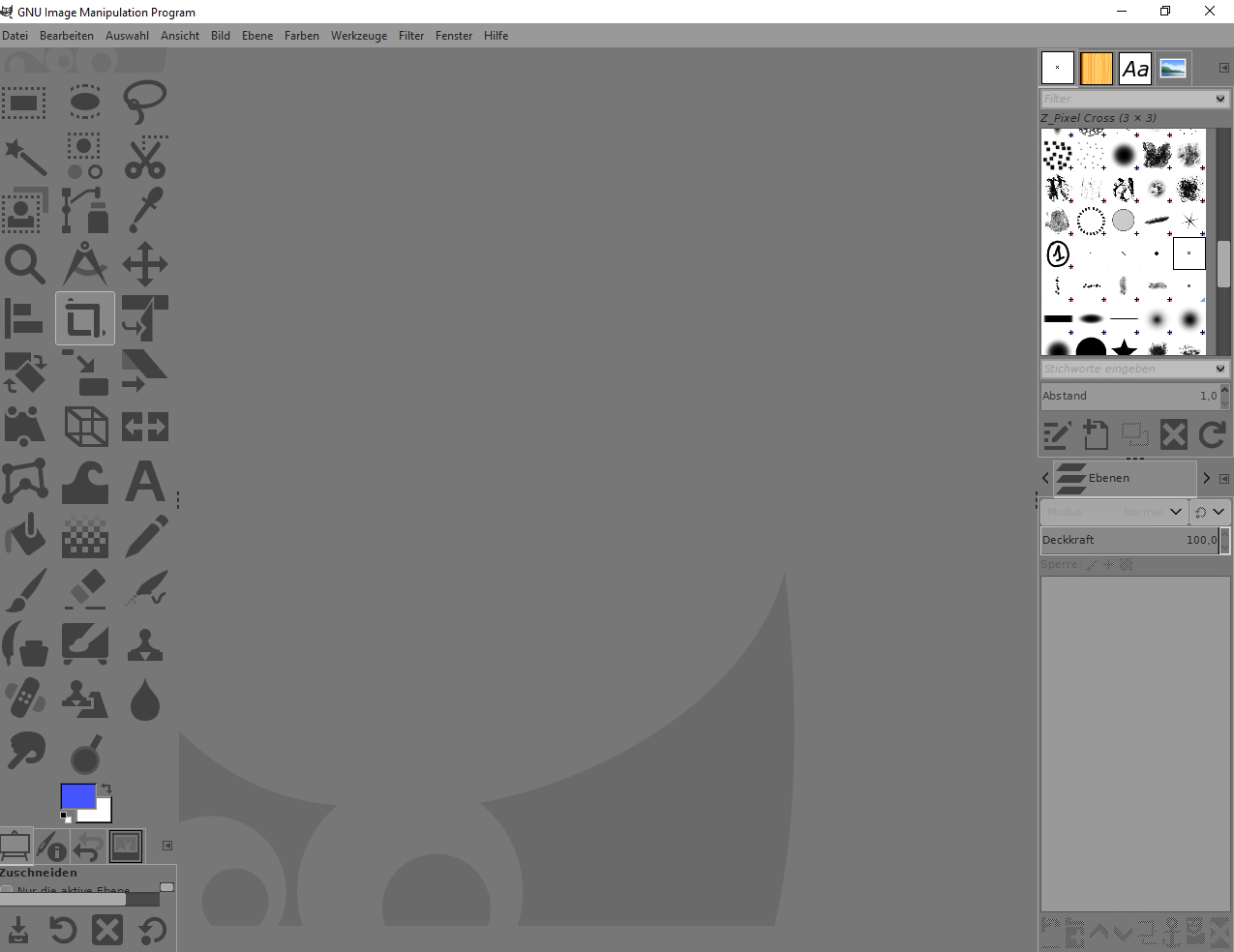1234x952 pixels.
Task: Select the Paths tool
Action: click(85, 210)
